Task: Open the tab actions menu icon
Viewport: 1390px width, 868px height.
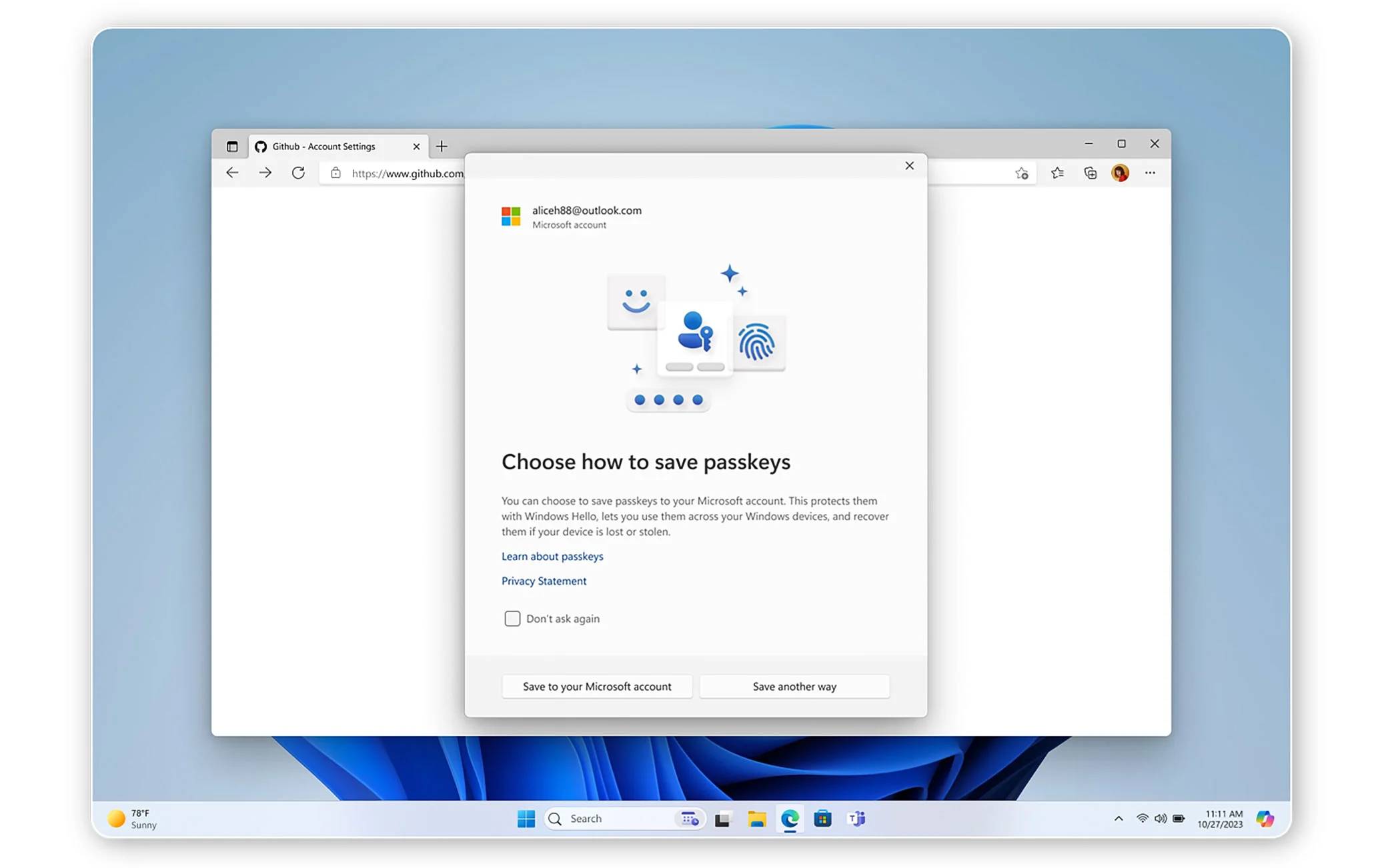Action: (x=232, y=147)
